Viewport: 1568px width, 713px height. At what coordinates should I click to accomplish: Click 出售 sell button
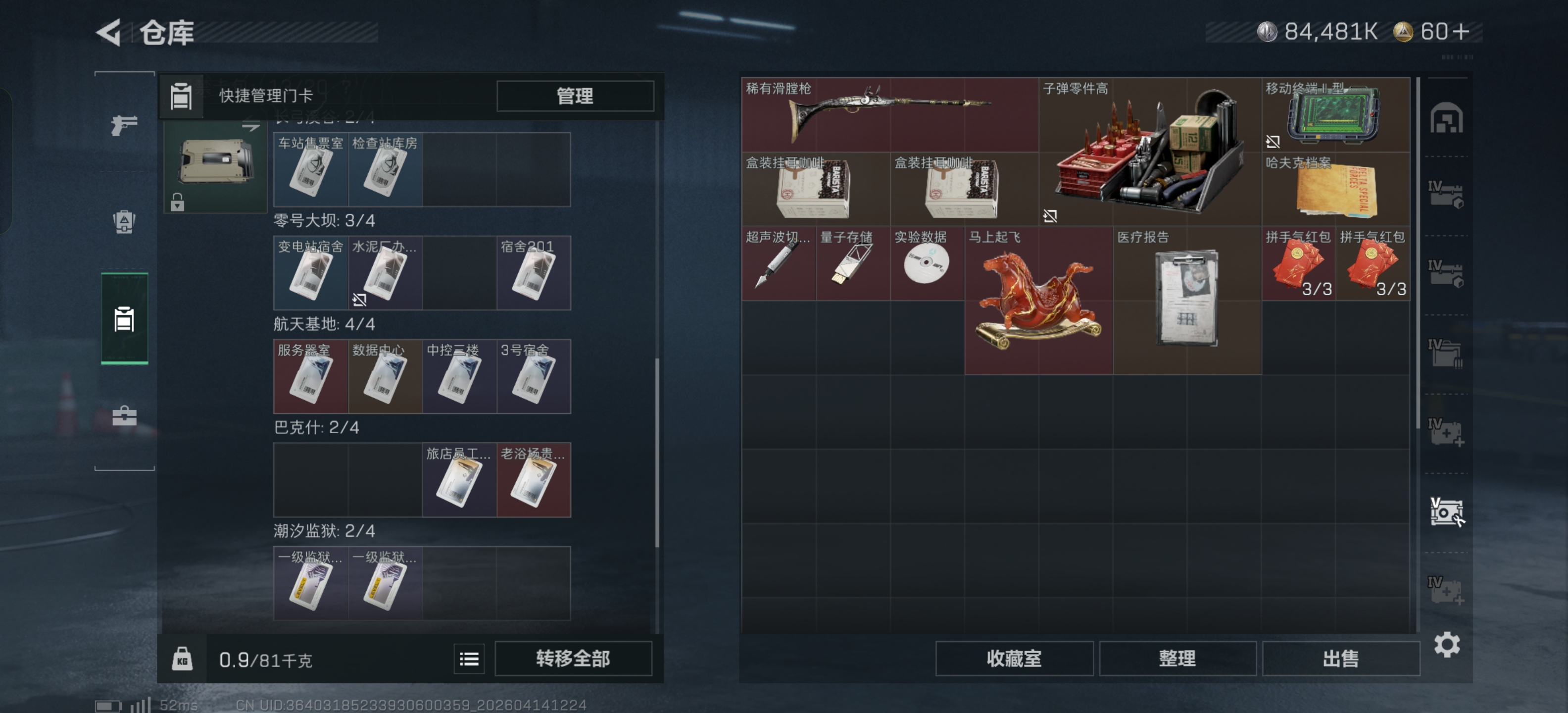click(x=1341, y=658)
